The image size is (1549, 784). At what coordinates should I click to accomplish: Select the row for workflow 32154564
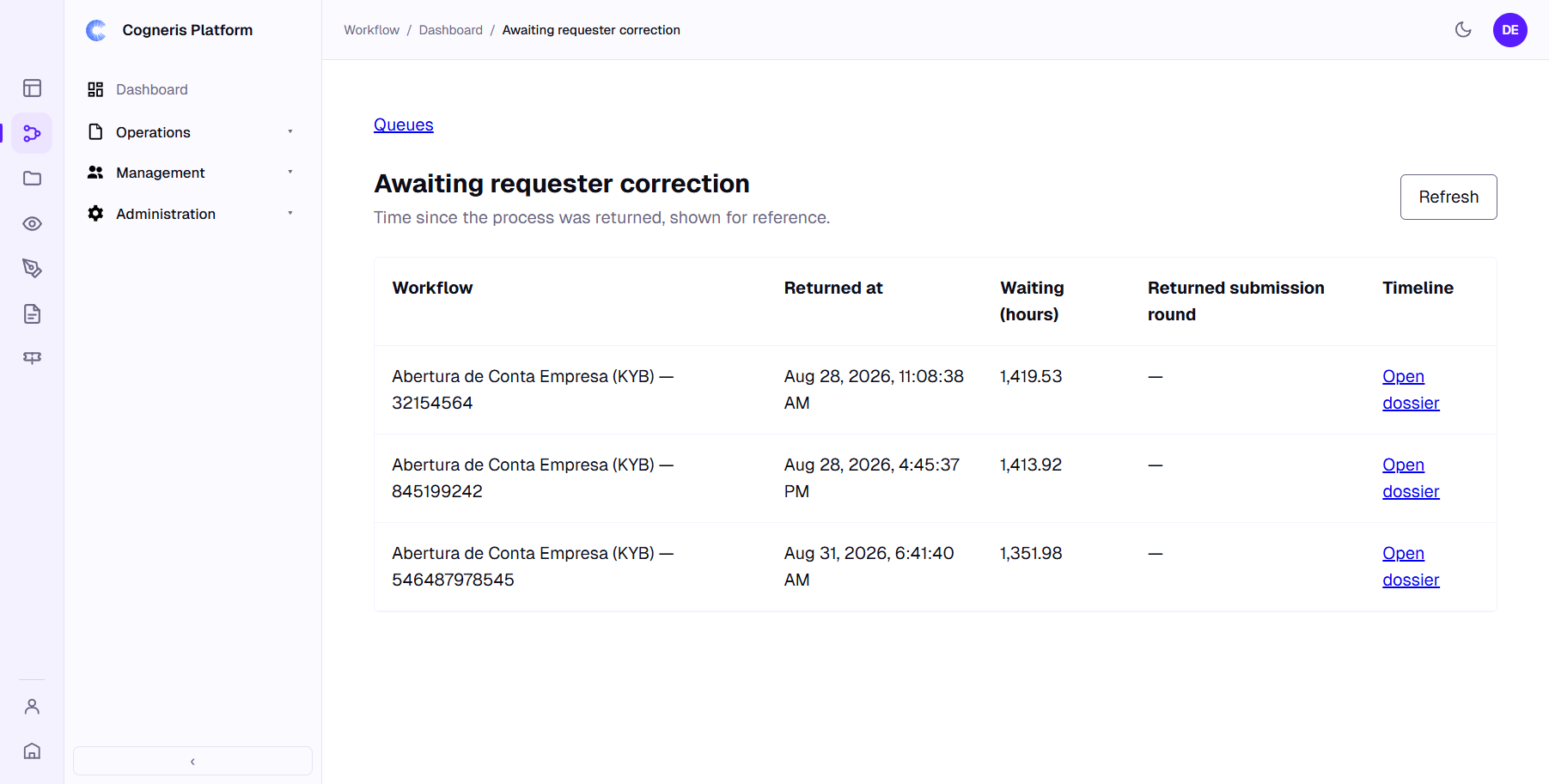coord(935,390)
